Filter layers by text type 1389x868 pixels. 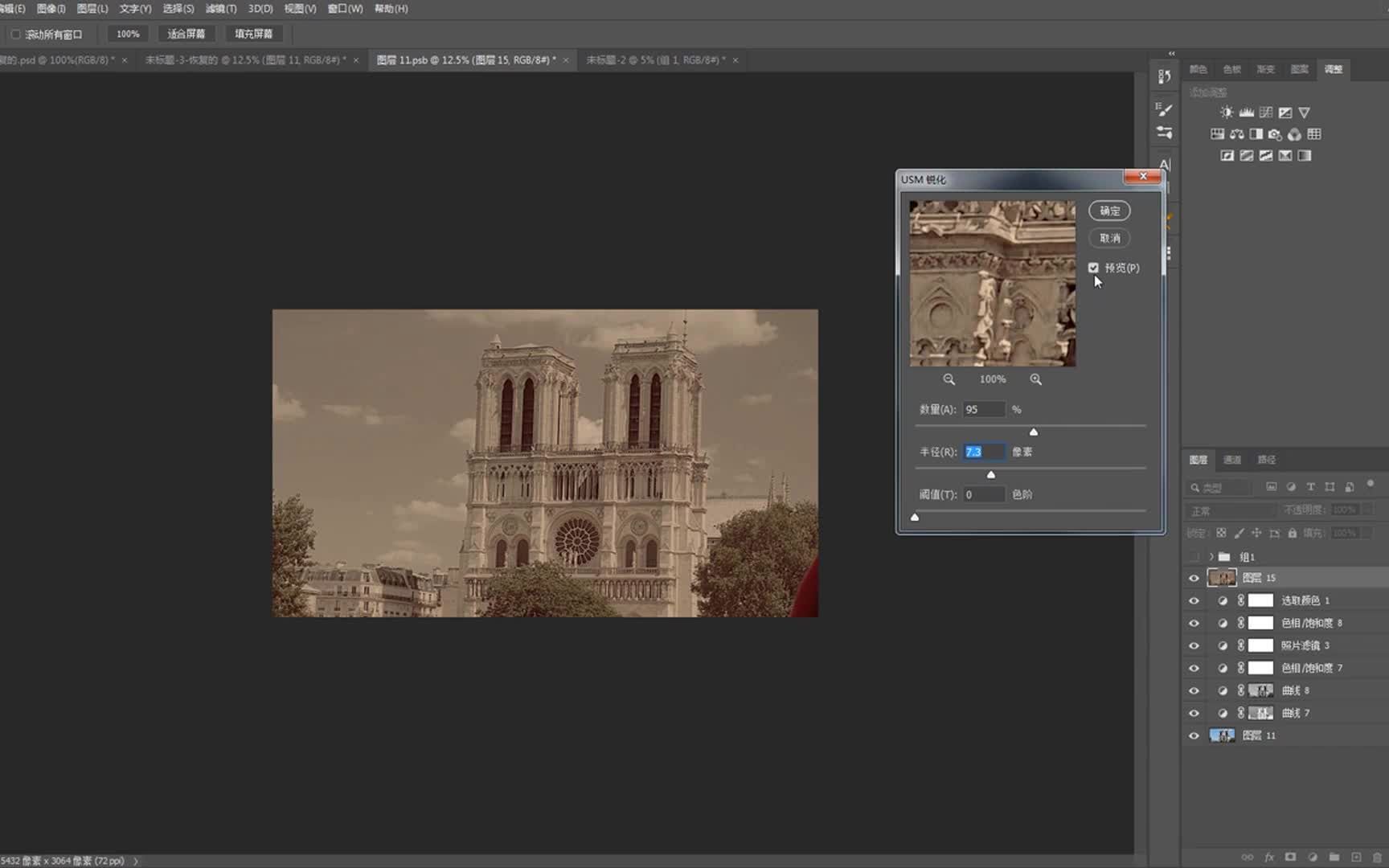pyautogui.click(x=1310, y=487)
